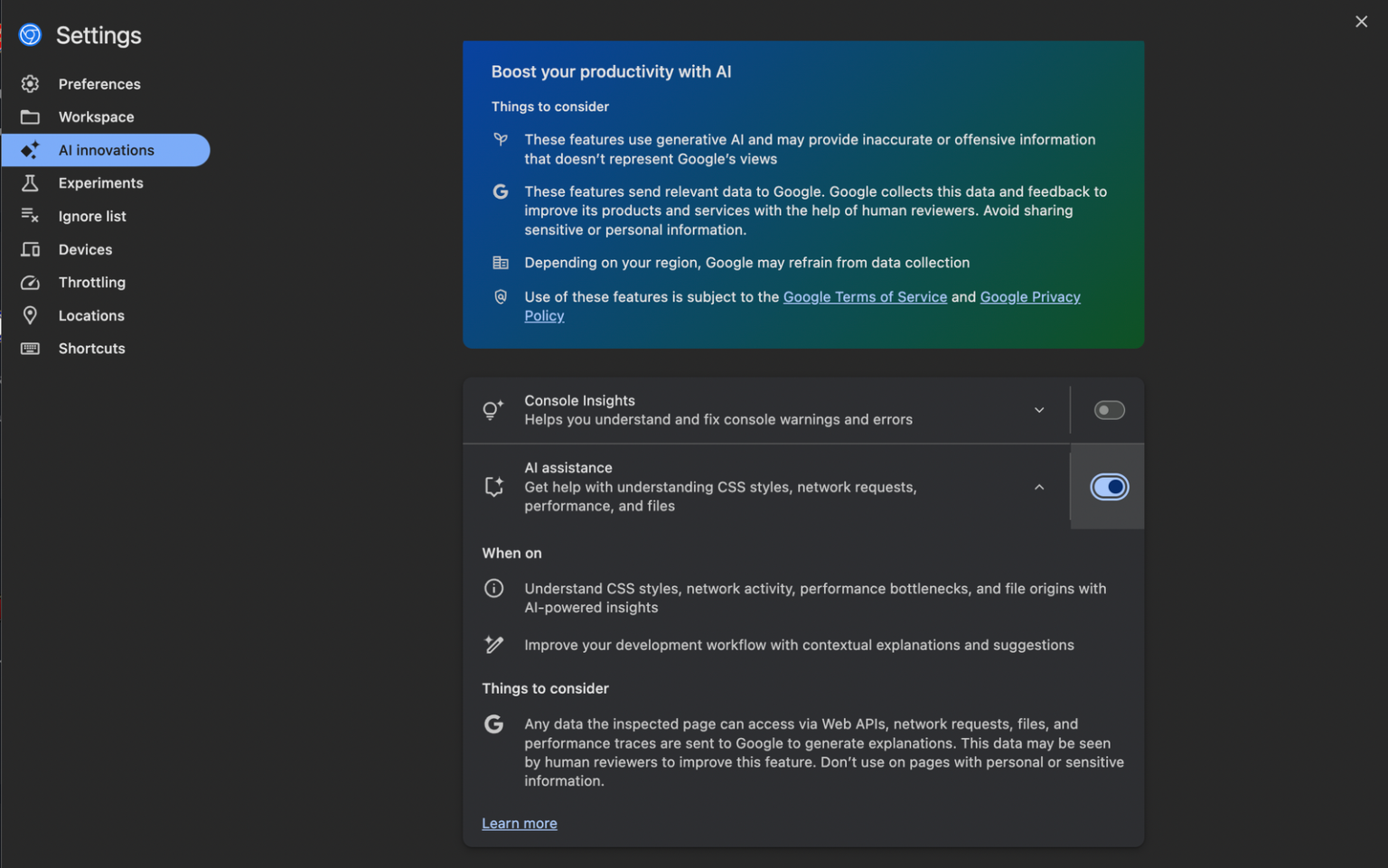Enable the Console Insights toggle
1388x868 pixels.
1109,410
